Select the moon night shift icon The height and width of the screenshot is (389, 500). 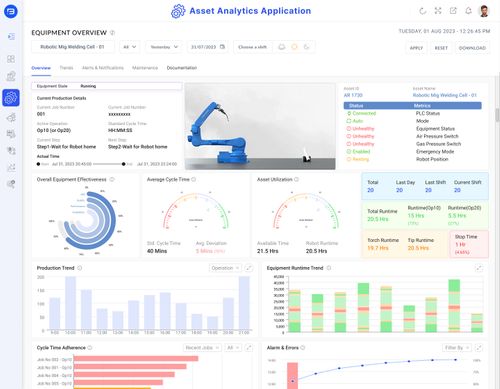[x=306, y=47]
